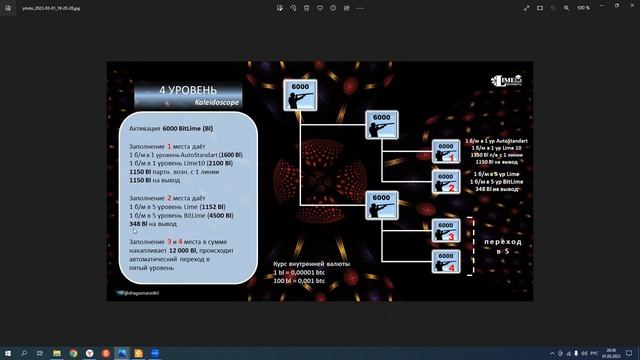This screenshot has width=640, height=360.
Task: Open the image editor from the toolbar
Action: 280,8
